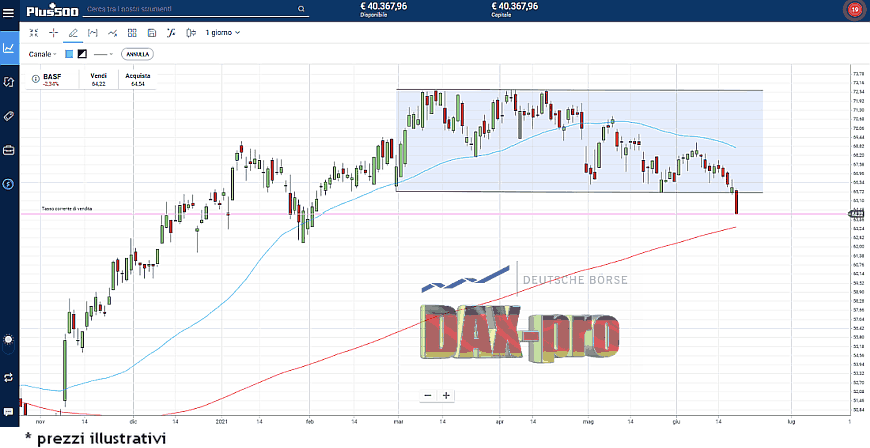Click the -2,34% change value
The height and width of the screenshot is (448, 870).
pyautogui.click(x=51, y=84)
